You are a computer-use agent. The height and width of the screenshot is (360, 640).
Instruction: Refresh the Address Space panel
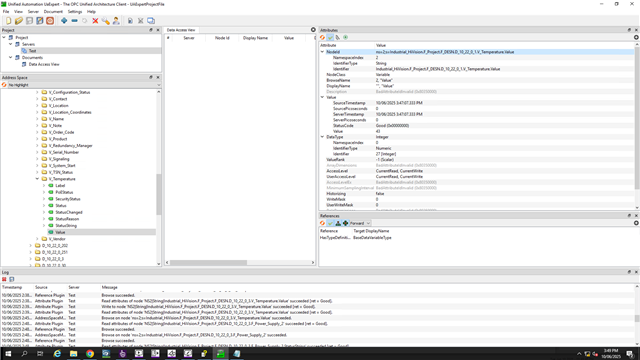point(4,85)
